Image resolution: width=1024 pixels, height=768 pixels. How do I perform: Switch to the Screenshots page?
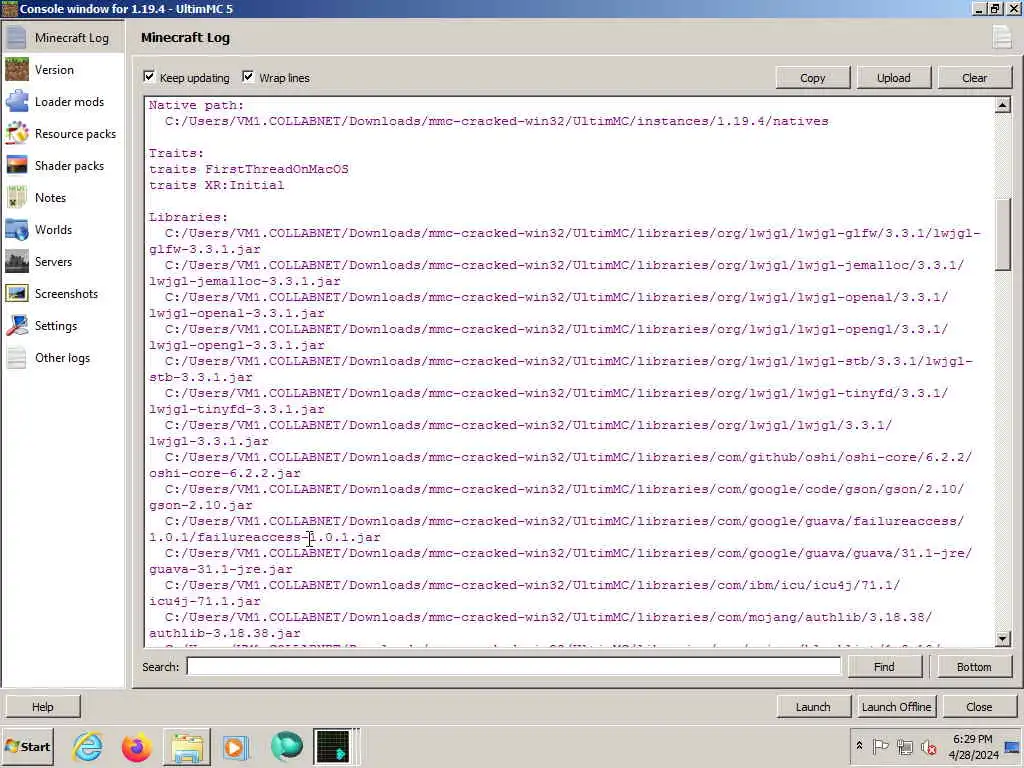pyautogui.click(x=63, y=294)
